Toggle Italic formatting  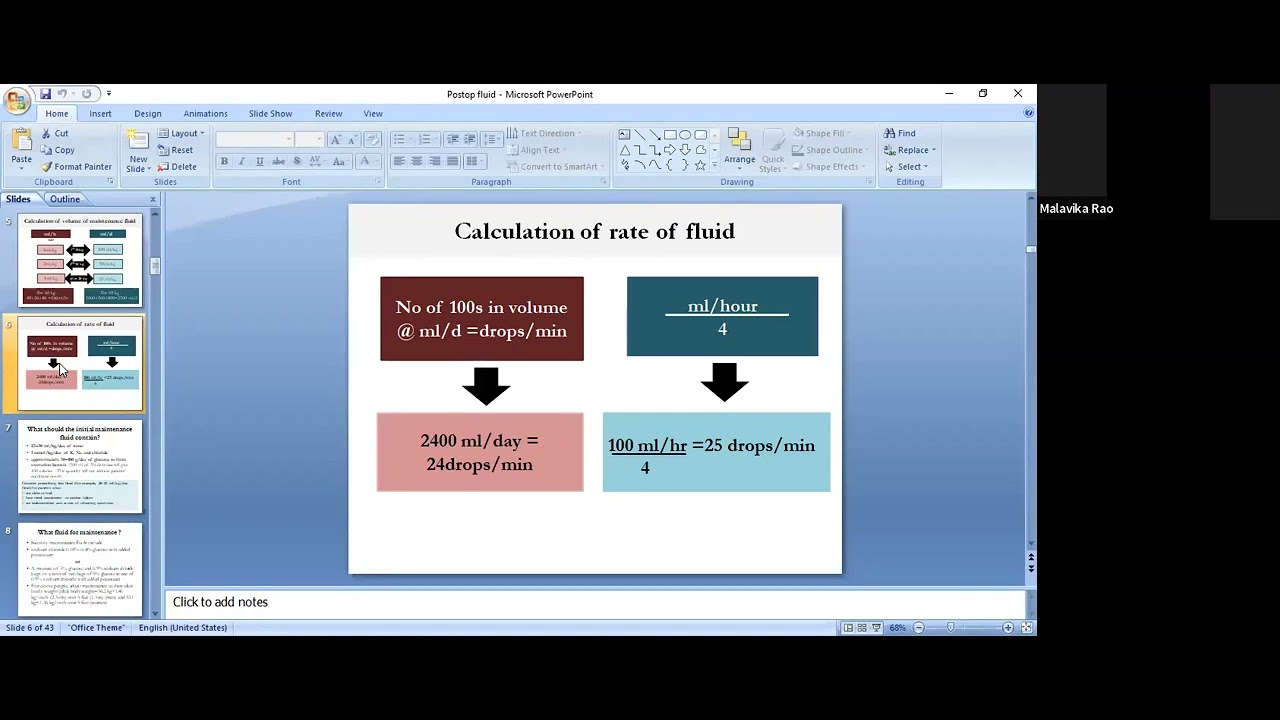(242, 161)
